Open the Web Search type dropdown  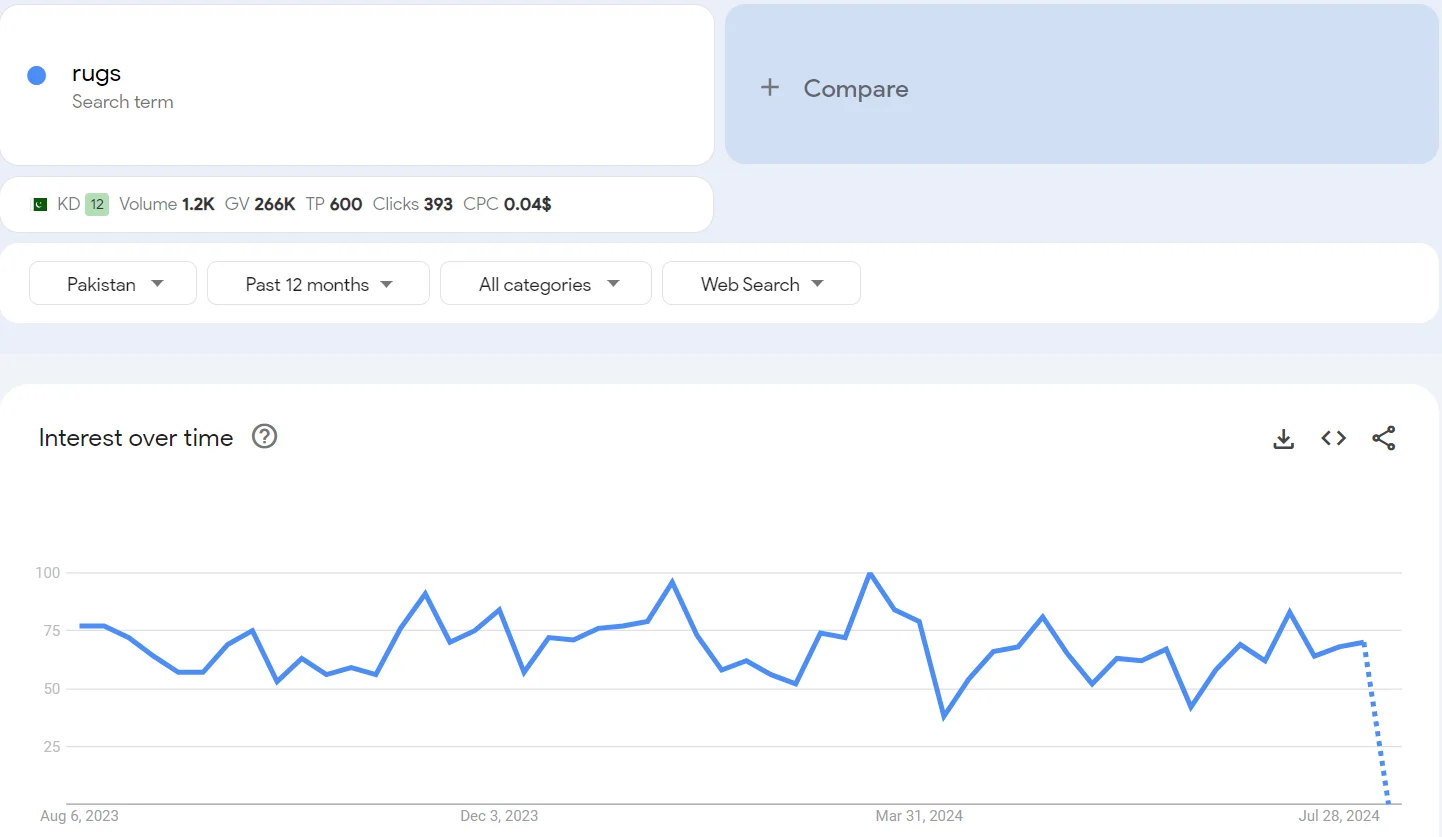761,283
